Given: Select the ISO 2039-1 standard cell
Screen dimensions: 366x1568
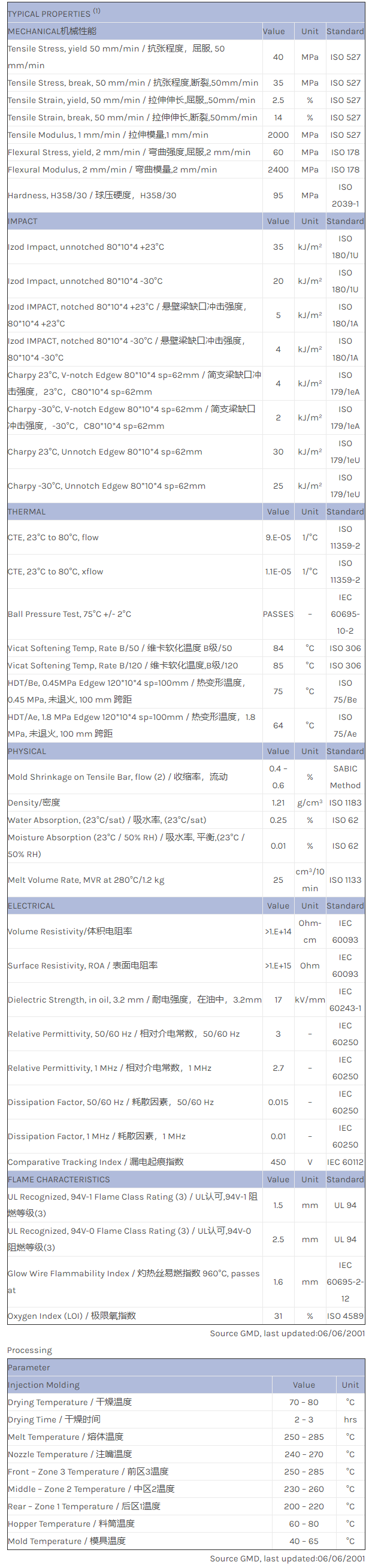Looking at the screenshot, I should (345, 195).
